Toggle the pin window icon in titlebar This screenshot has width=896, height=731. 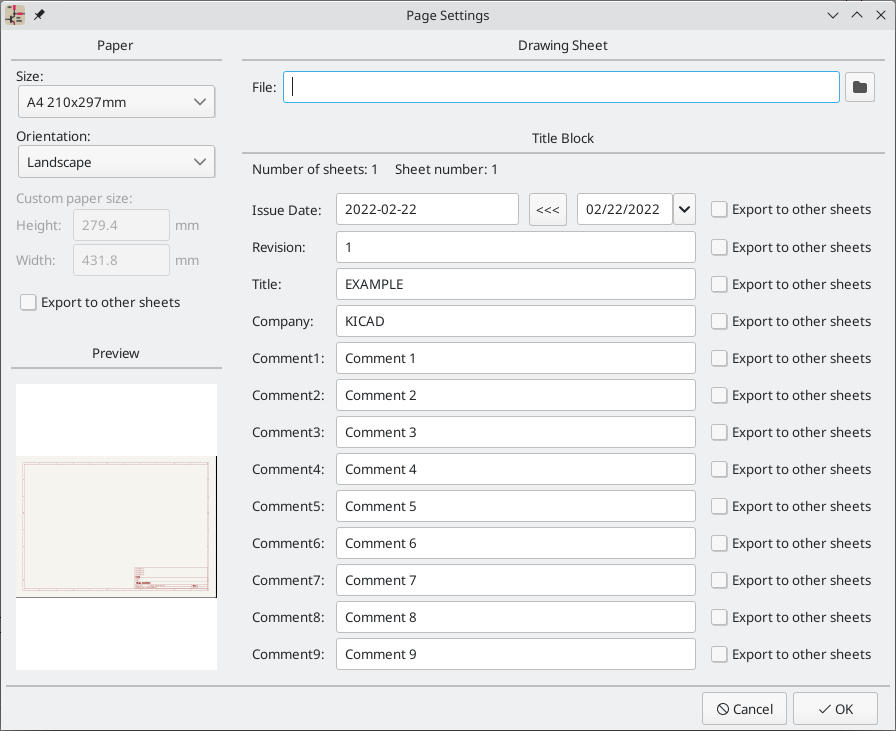pos(38,14)
